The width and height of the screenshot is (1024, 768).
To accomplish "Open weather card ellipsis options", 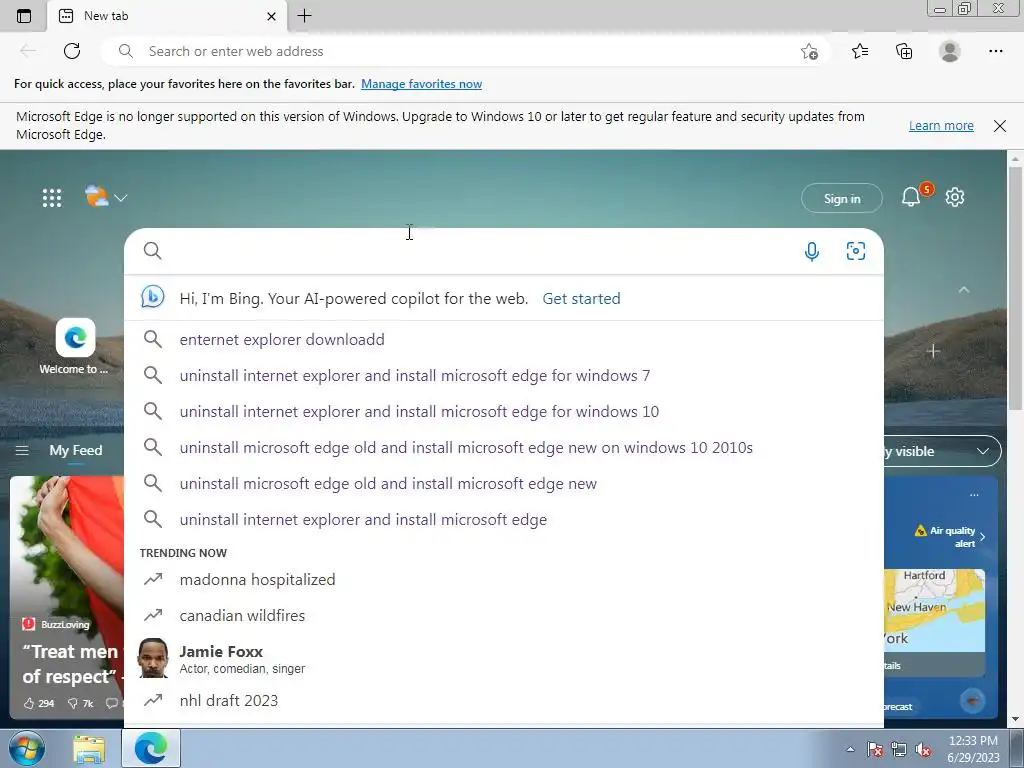I will (974, 494).
